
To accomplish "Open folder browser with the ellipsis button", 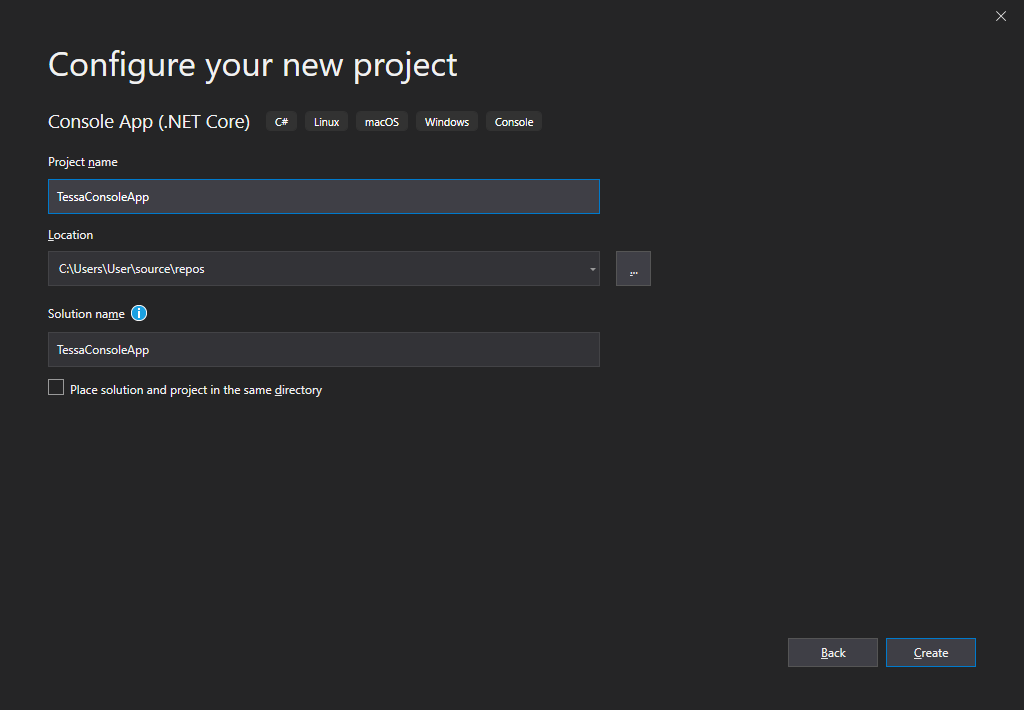I will (x=633, y=269).
